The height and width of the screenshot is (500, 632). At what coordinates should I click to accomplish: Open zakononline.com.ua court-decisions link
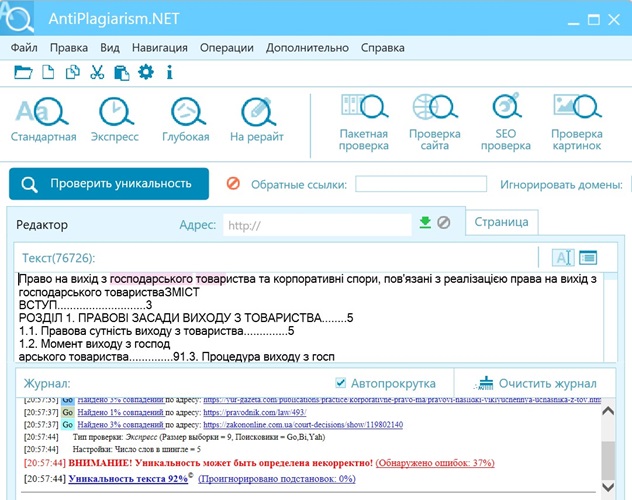point(303,425)
